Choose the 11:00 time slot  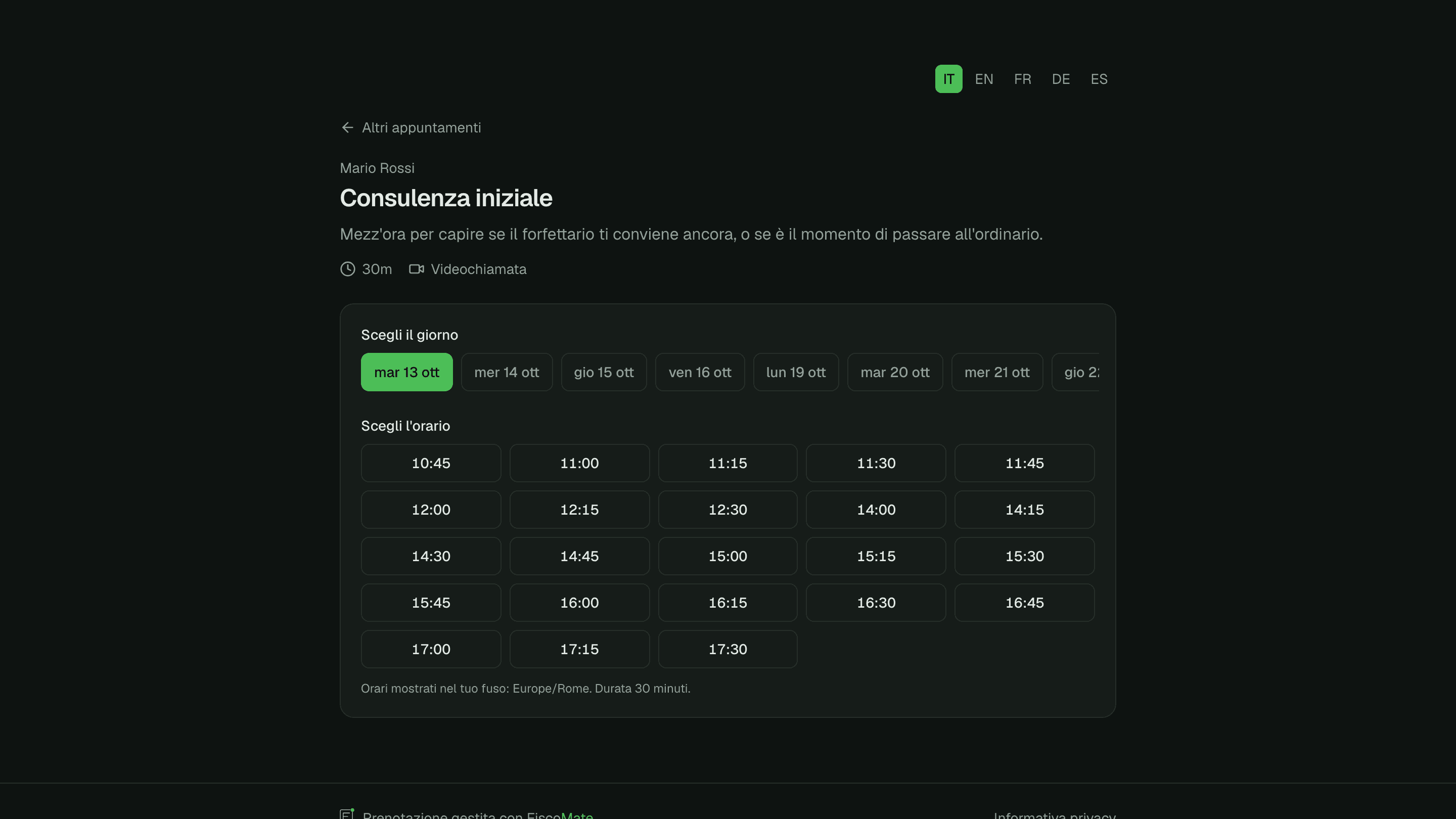[x=579, y=463]
